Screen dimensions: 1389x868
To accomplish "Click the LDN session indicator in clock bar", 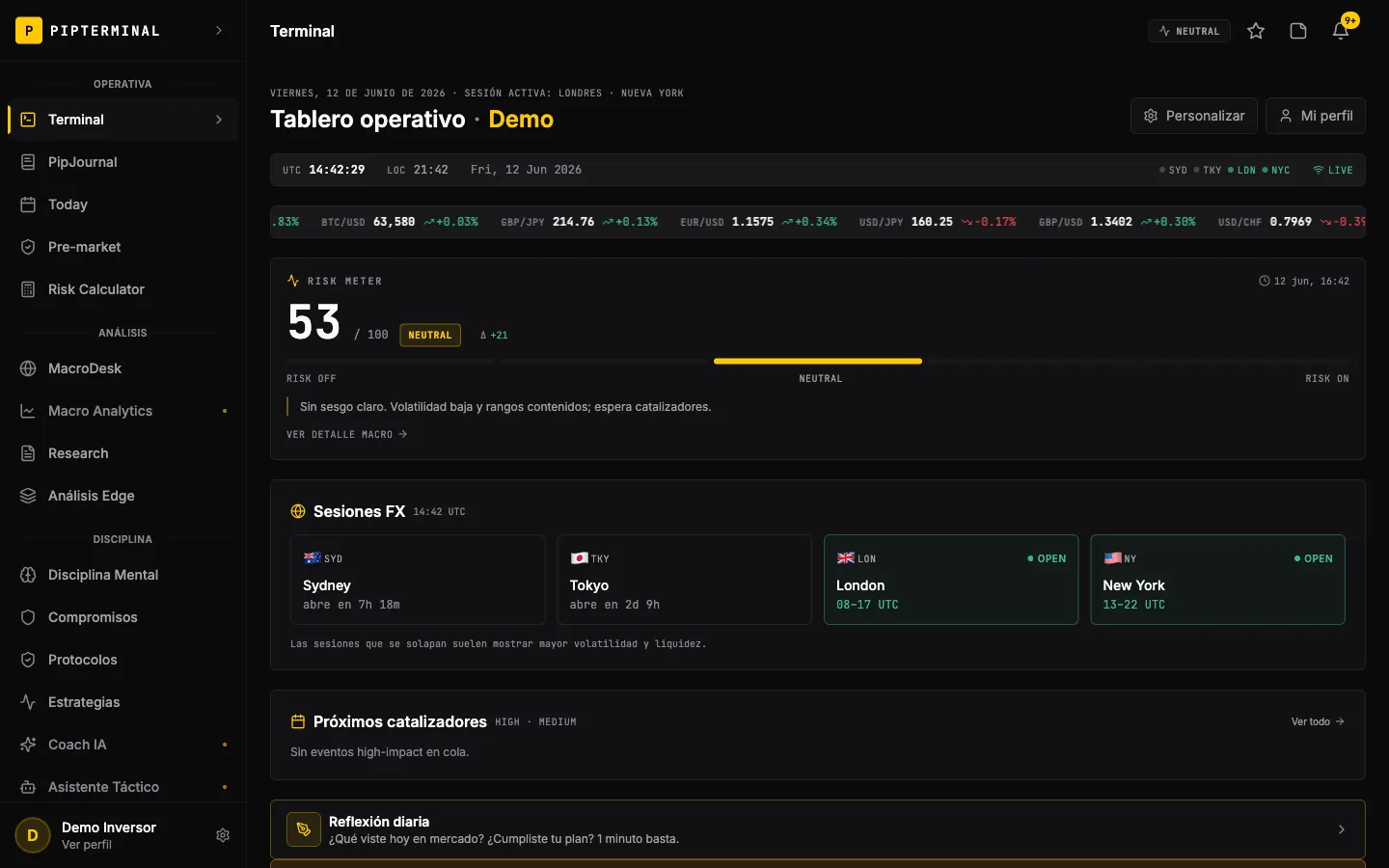I will (x=1242, y=170).
